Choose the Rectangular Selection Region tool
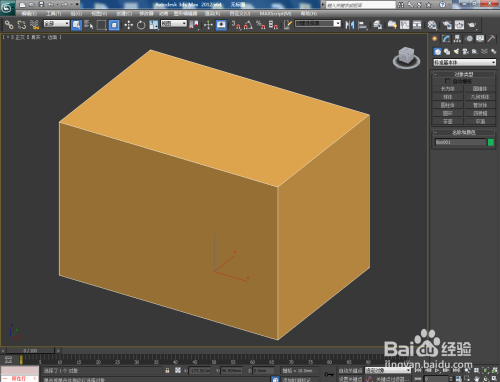 101,25
